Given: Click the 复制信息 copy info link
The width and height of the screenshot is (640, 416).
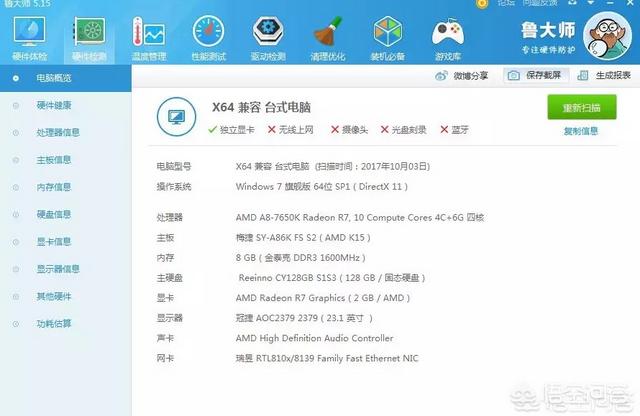Looking at the screenshot, I should coord(581,131).
